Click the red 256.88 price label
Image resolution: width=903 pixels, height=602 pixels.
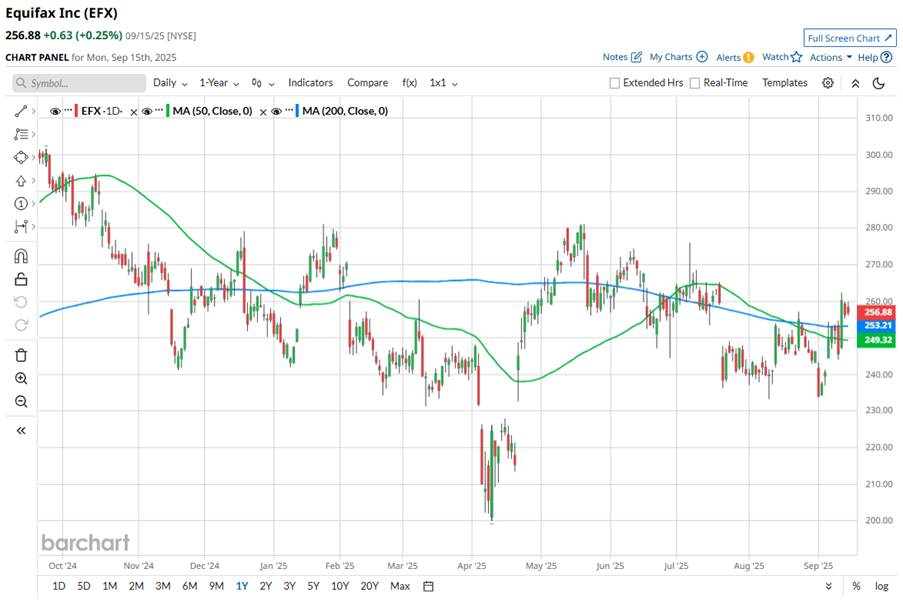tap(875, 312)
